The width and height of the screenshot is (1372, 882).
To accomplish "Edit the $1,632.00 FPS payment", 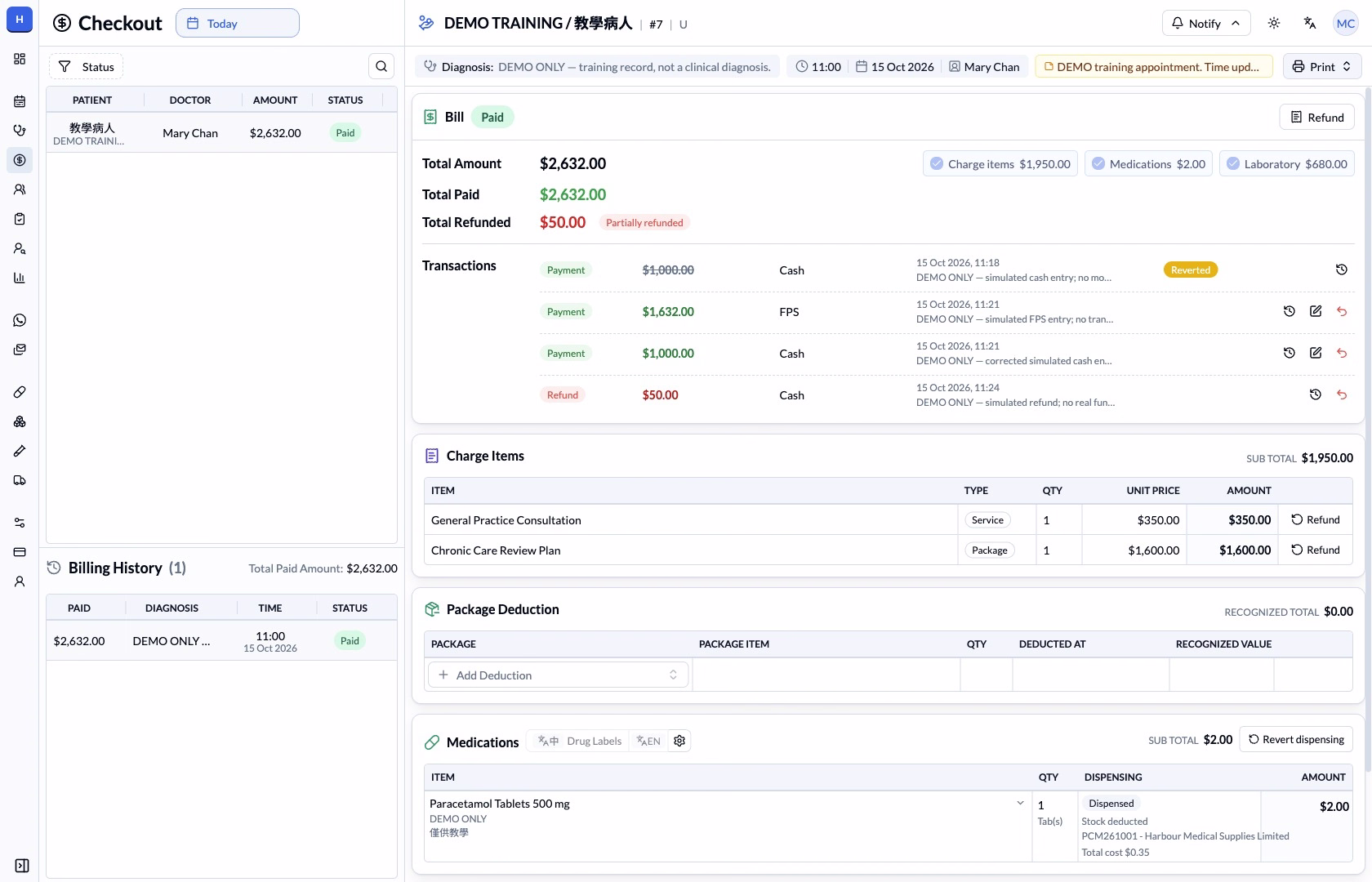I will tap(1316, 311).
